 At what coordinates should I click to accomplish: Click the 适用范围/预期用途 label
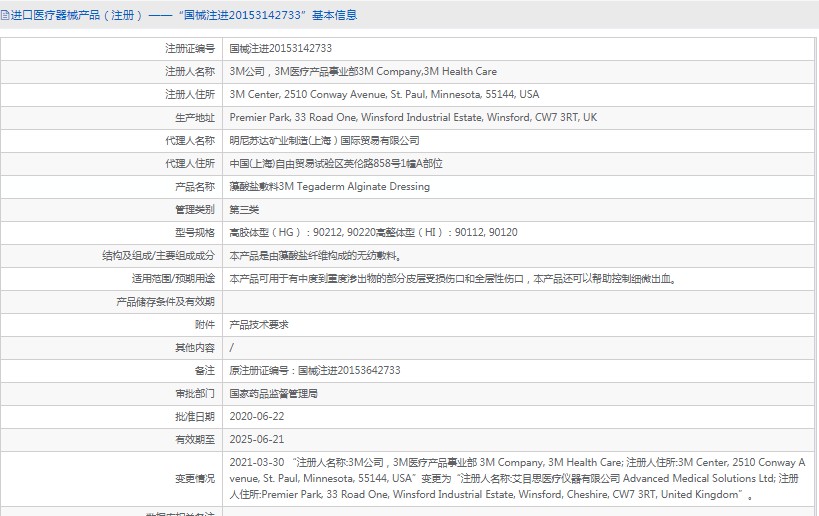[x=173, y=278]
